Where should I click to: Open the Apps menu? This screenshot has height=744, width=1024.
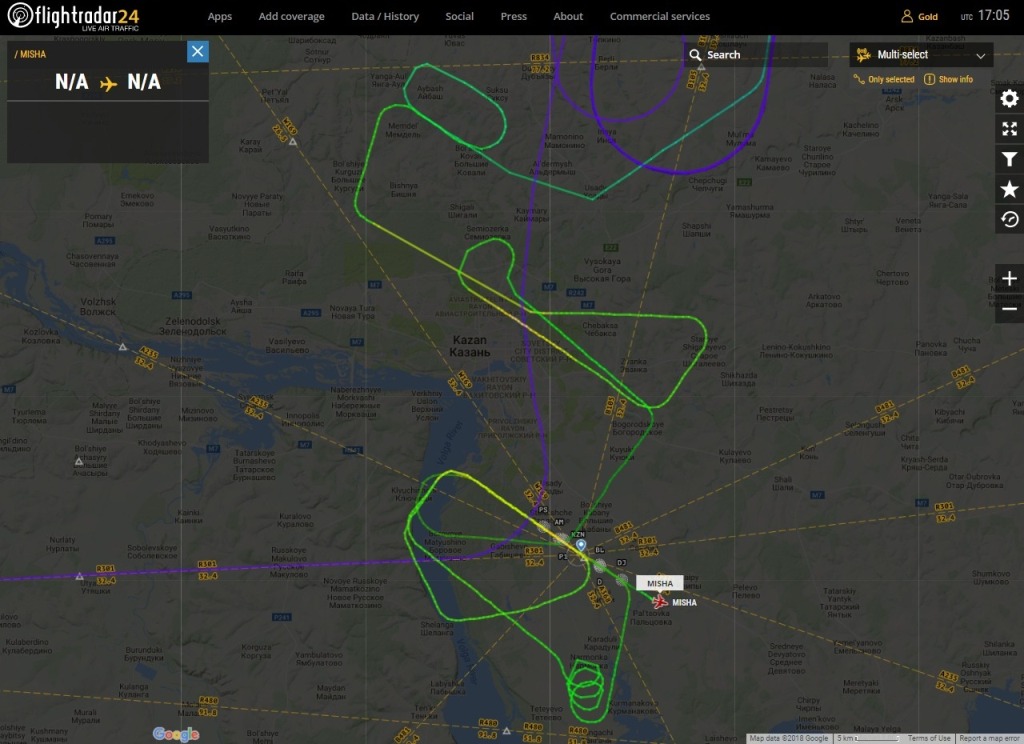(x=219, y=16)
